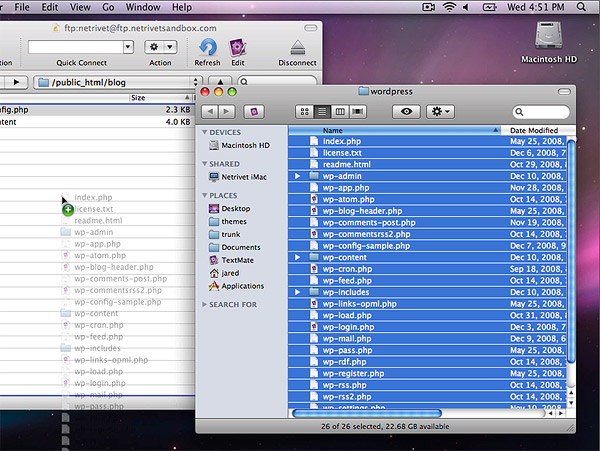The width and height of the screenshot is (600, 451).
Task: Open the /public_html/blog path dropdown
Action: click(195, 82)
